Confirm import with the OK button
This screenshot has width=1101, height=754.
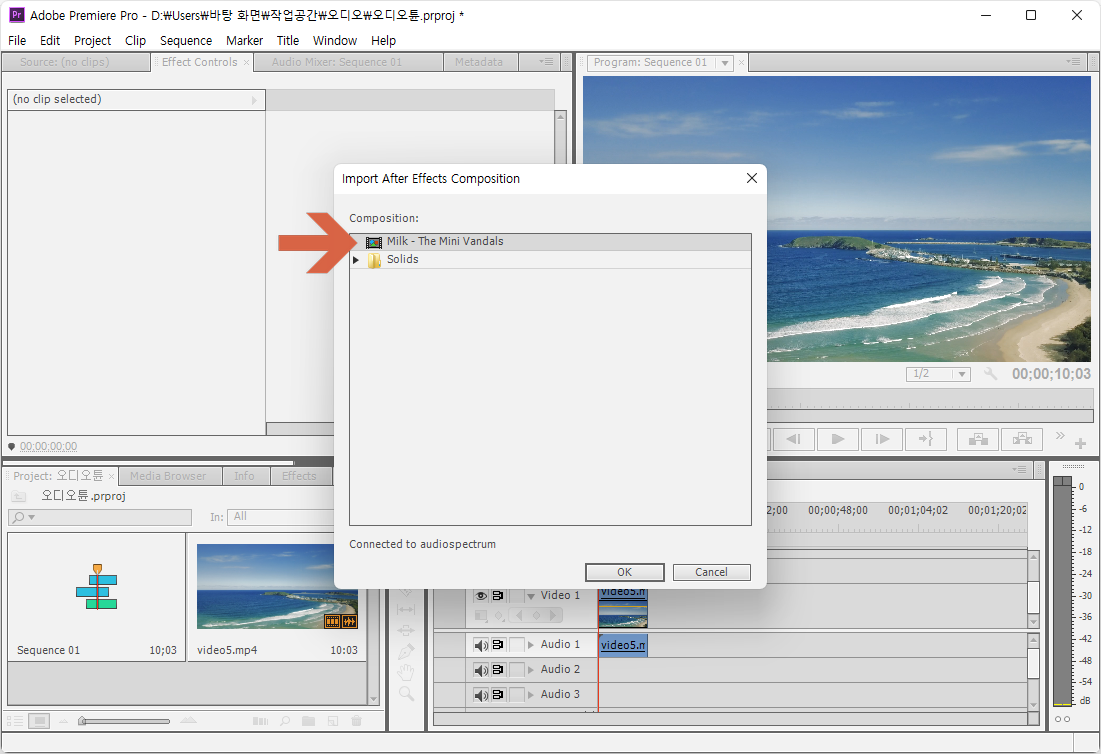624,572
